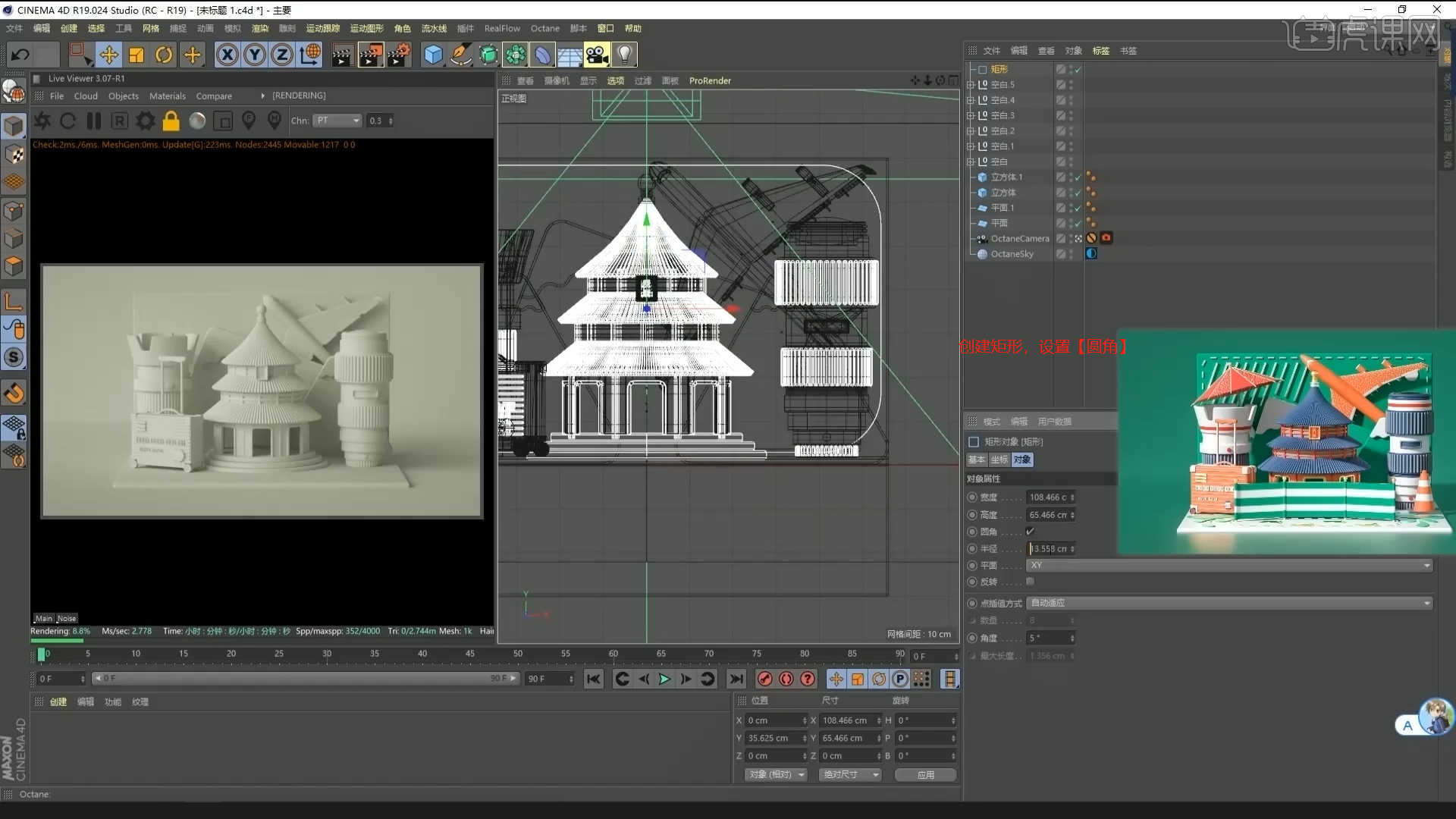
Task: Toggle the X axis lock
Action: (x=227, y=55)
